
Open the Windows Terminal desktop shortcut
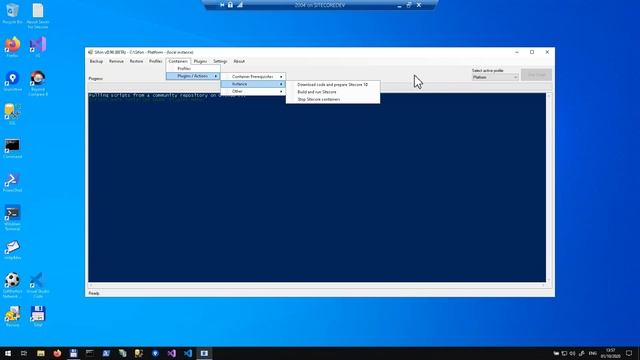pyautogui.click(x=12, y=218)
